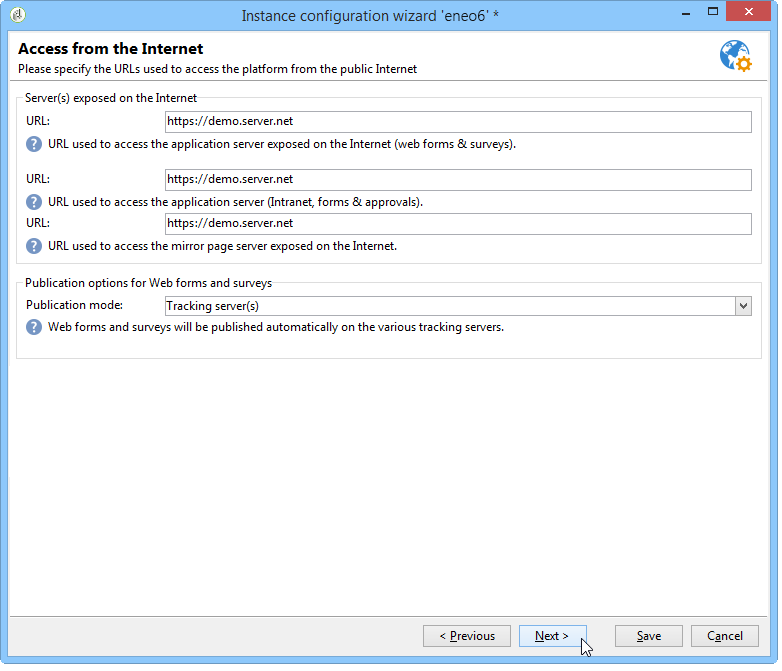The image size is (782, 671).
Task: Click the app icon in the title bar
Action: [x=18, y=15]
